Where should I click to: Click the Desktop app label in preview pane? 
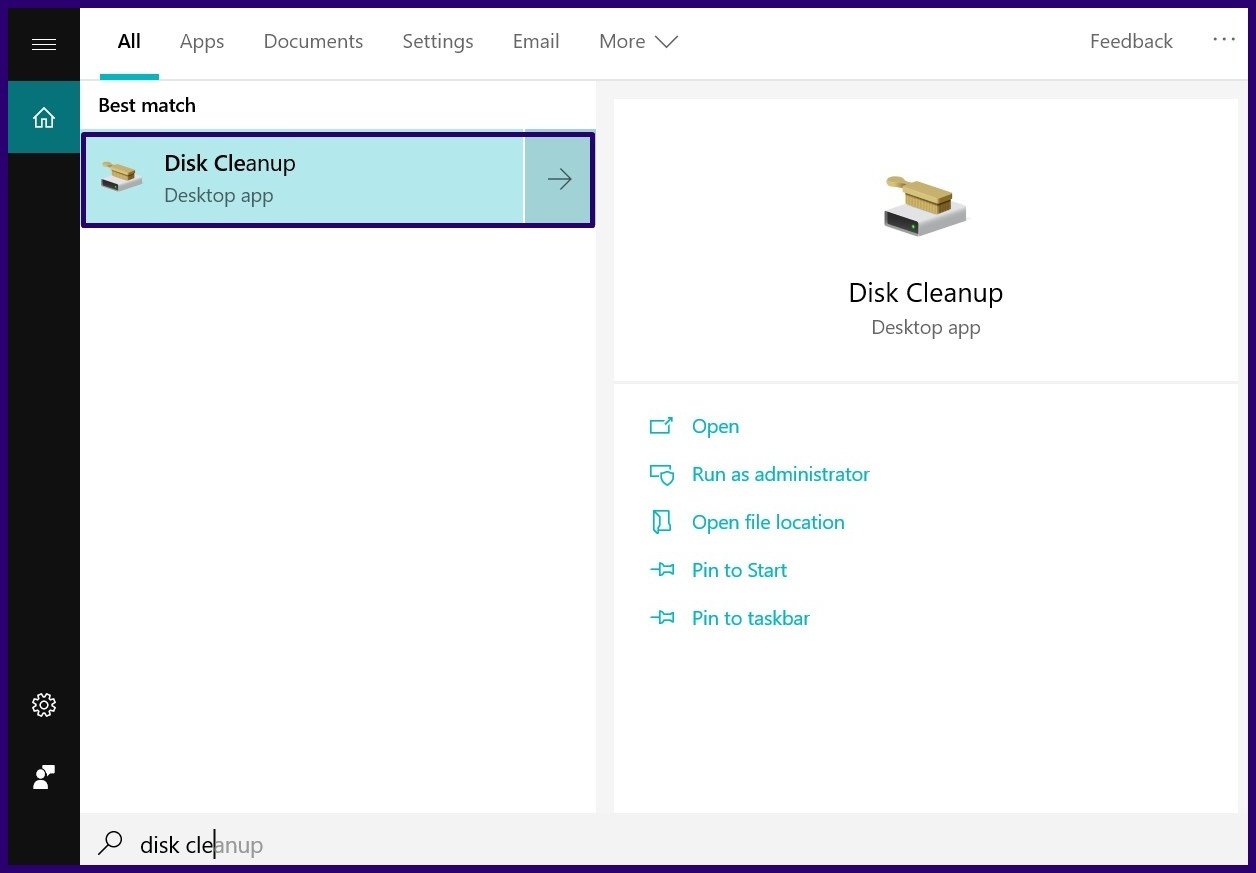pos(925,327)
